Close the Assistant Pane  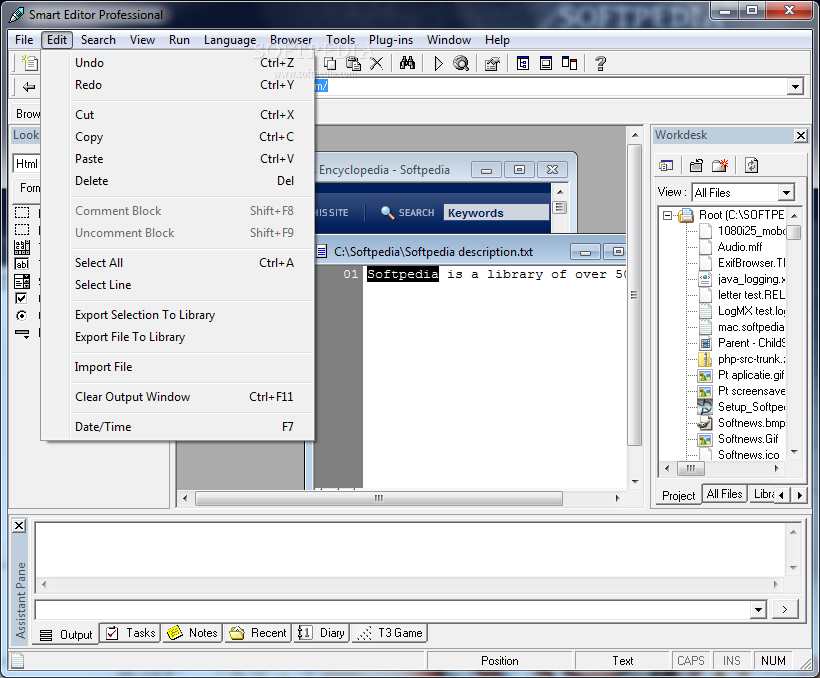[x=19, y=526]
